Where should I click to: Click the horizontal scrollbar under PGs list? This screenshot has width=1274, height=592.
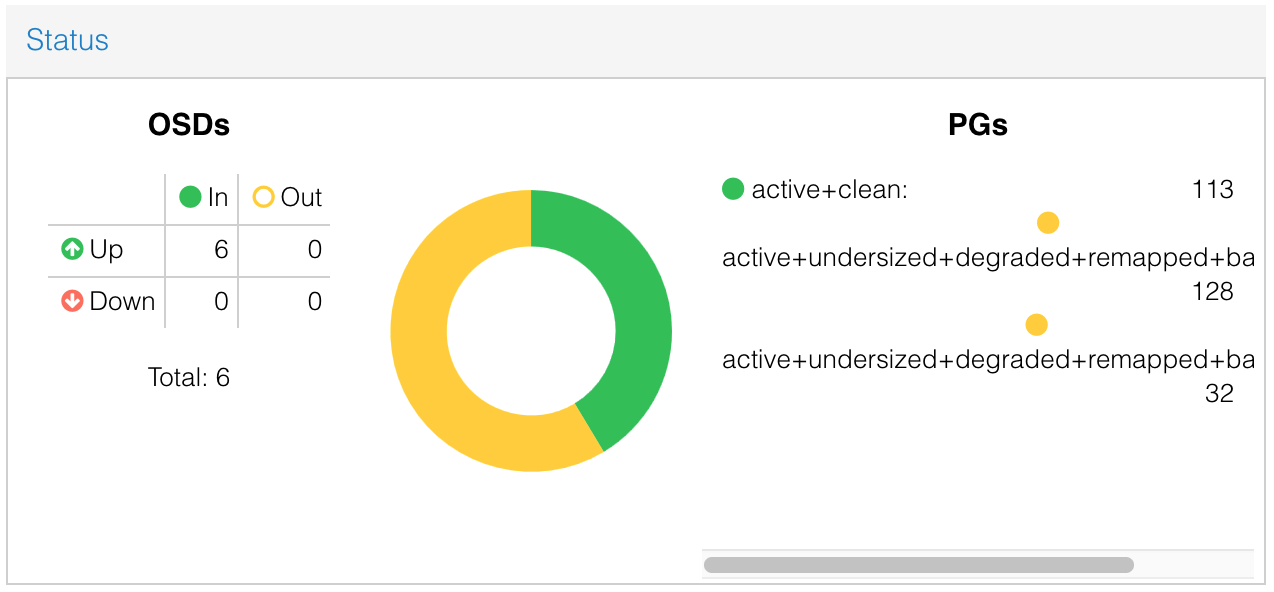click(918, 565)
